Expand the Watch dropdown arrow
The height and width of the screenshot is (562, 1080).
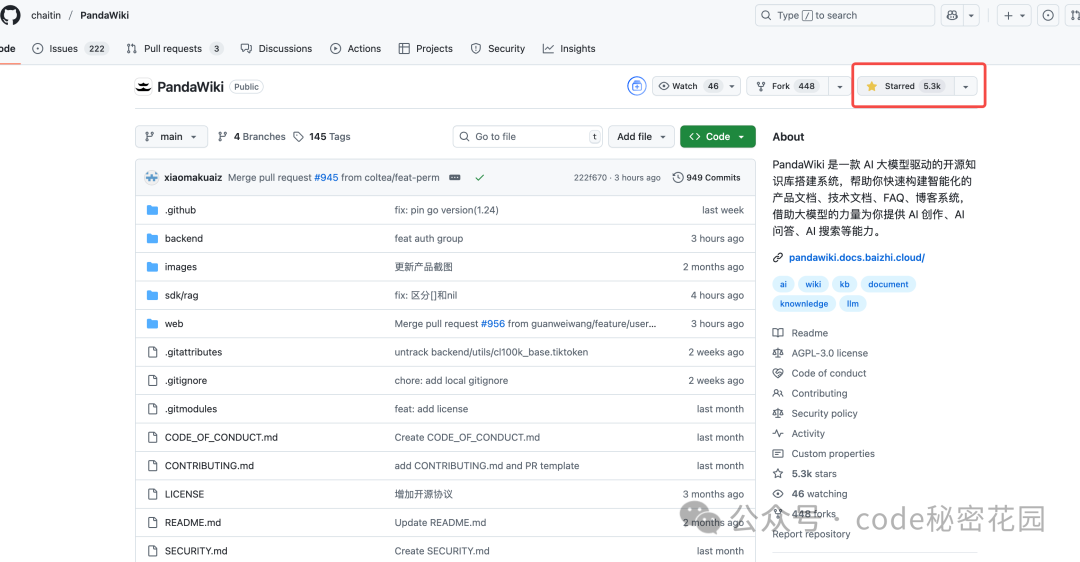732,86
